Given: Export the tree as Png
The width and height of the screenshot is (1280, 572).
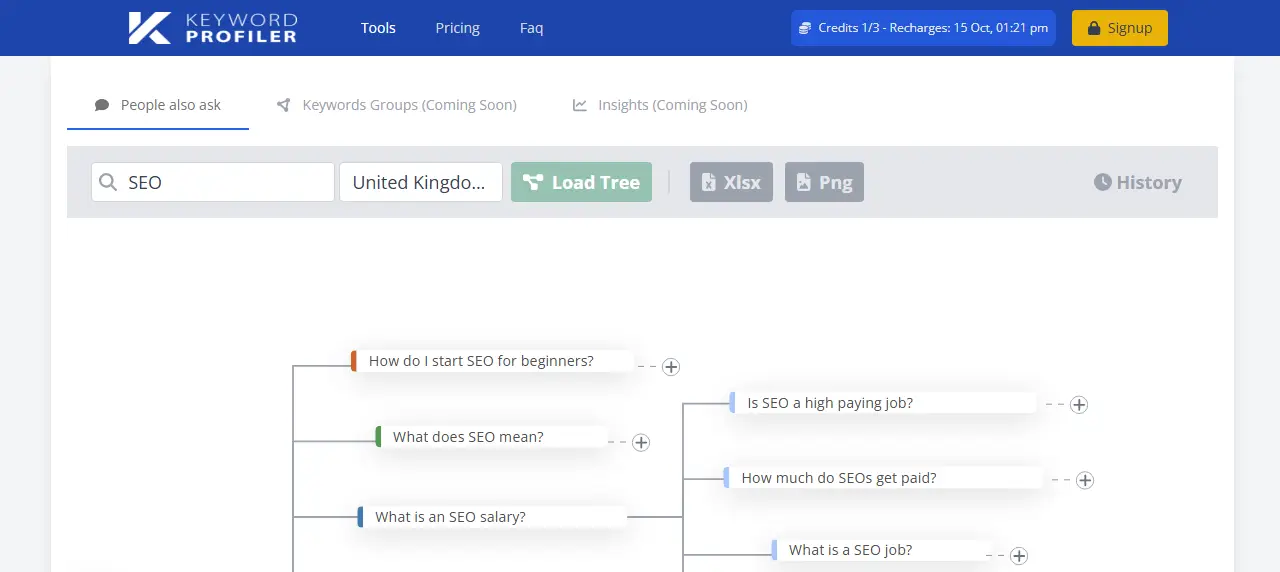Looking at the screenshot, I should (825, 182).
